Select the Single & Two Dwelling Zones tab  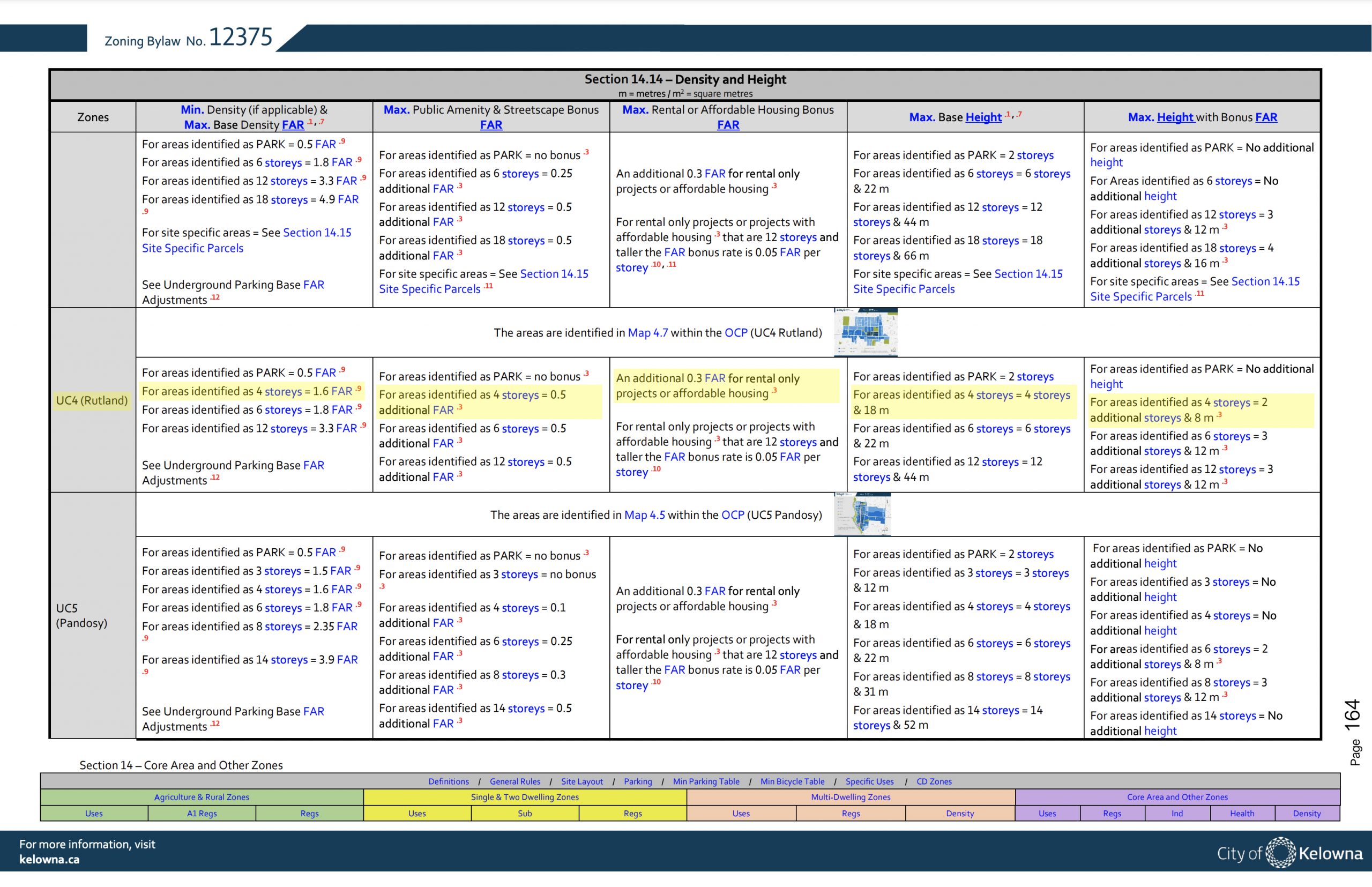pyautogui.click(x=525, y=797)
